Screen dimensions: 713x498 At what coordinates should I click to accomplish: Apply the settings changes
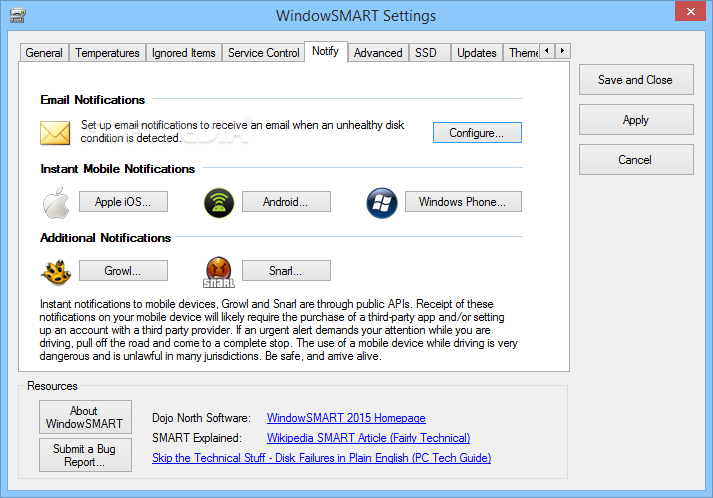pos(636,120)
